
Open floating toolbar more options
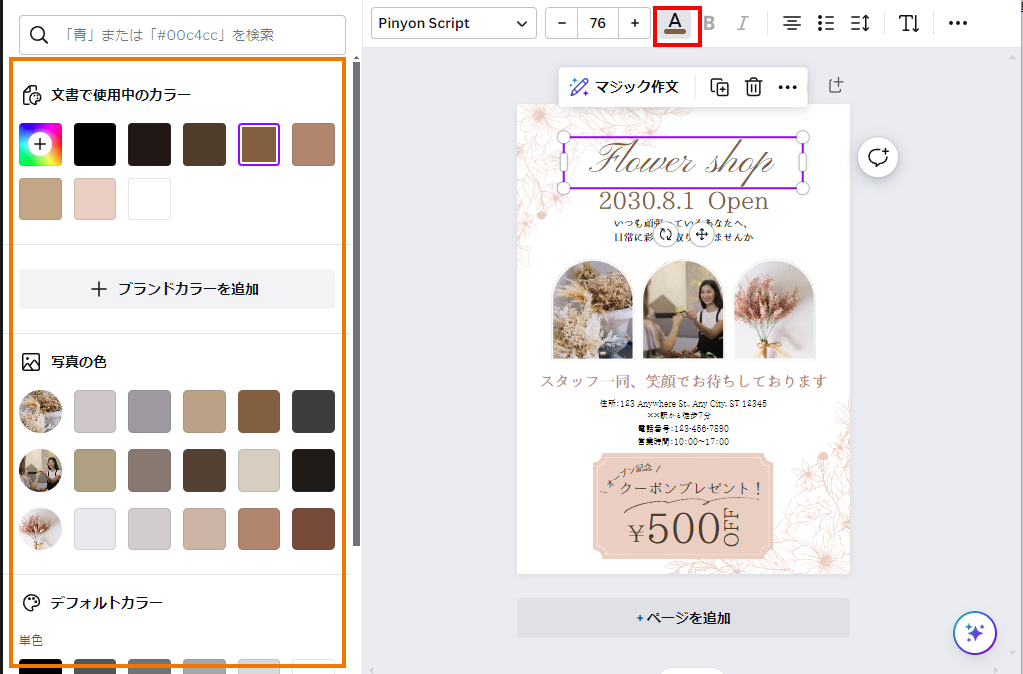(787, 87)
